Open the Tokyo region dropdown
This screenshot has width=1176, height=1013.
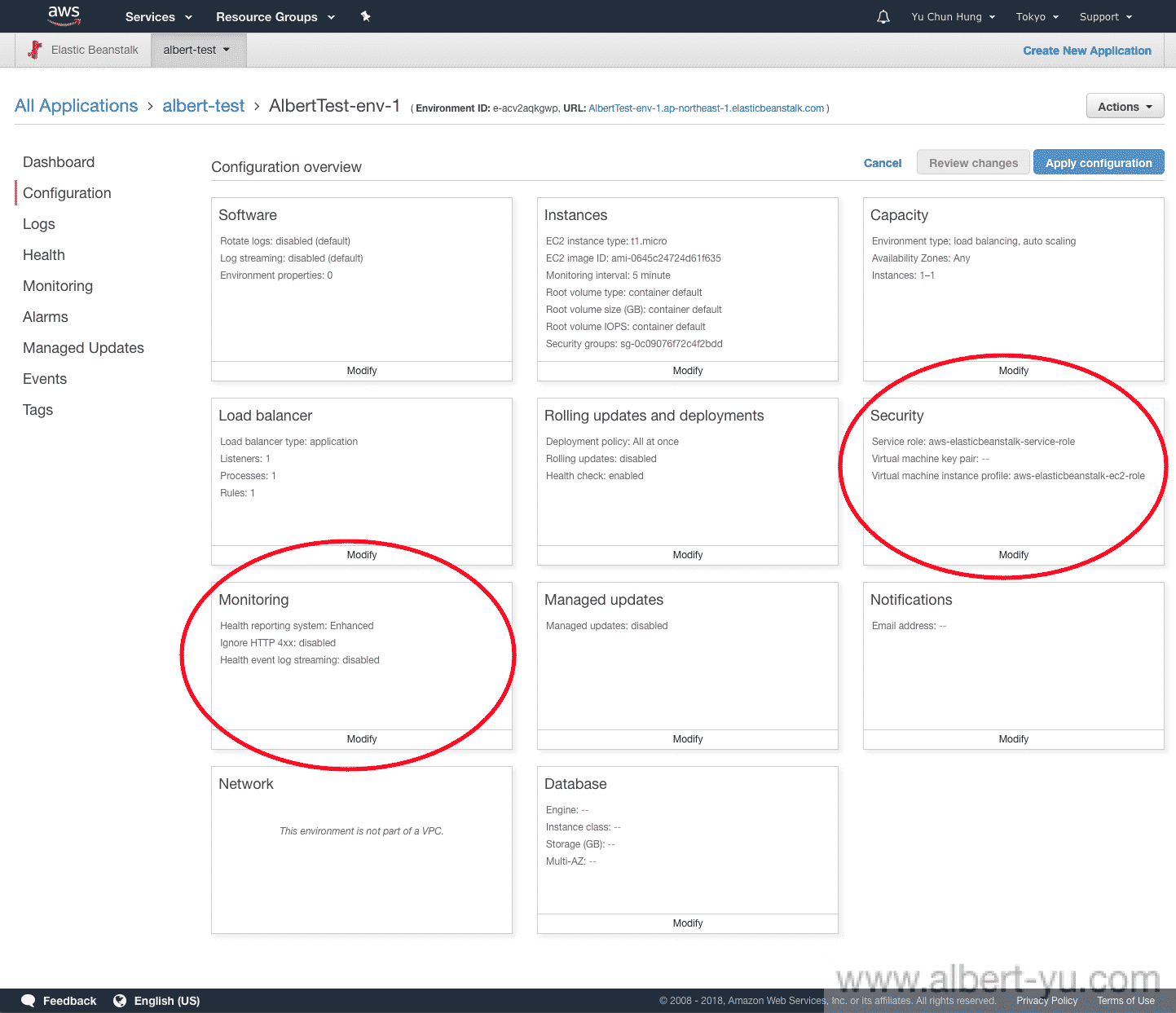[1037, 17]
